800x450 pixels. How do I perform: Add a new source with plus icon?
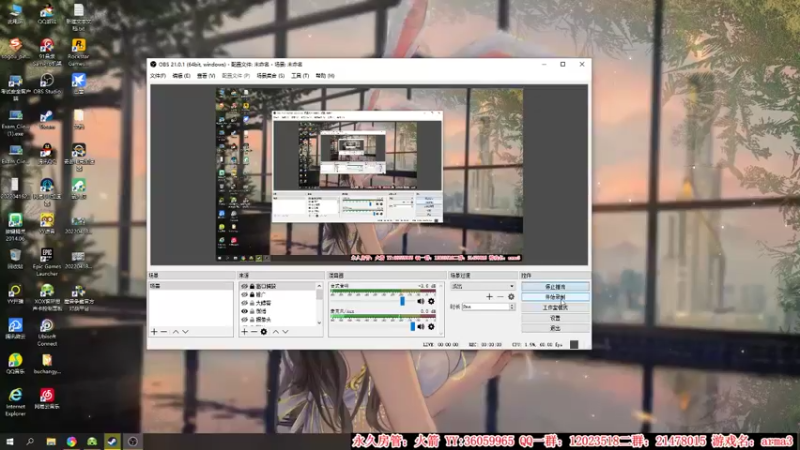click(x=244, y=332)
